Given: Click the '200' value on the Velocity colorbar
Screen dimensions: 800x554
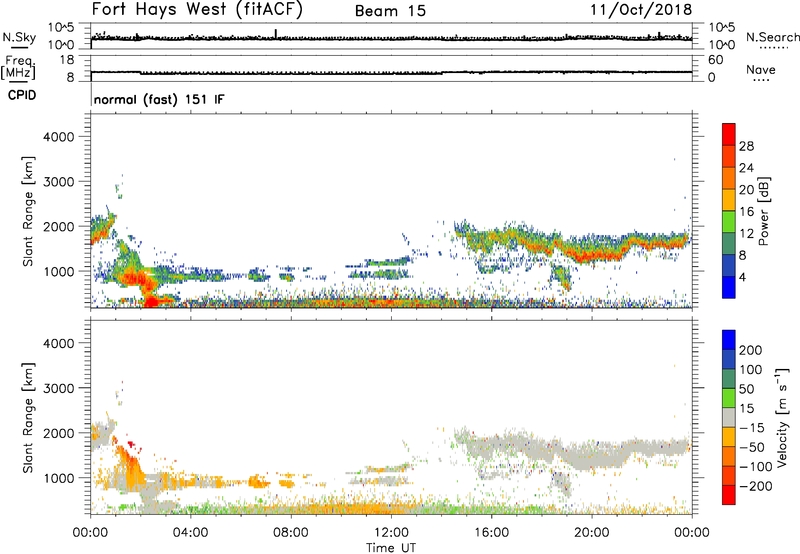Looking at the screenshot, I should pyautogui.click(x=751, y=350).
